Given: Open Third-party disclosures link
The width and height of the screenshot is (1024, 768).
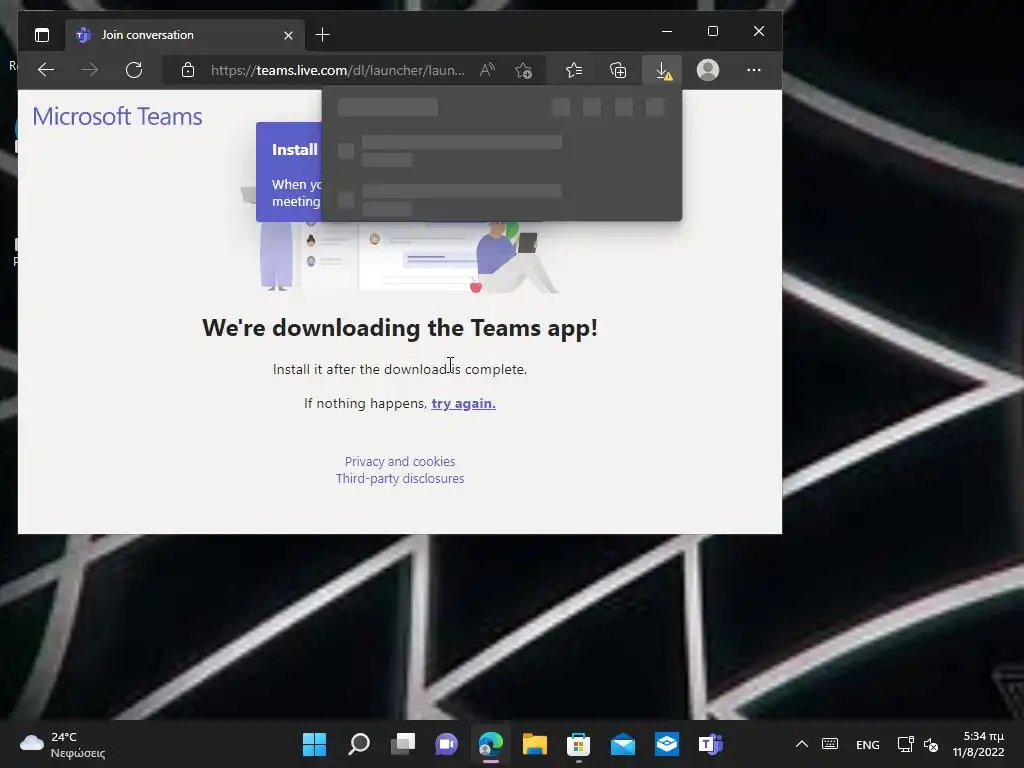Looking at the screenshot, I should pyautogui.click(x=400, y=478).
